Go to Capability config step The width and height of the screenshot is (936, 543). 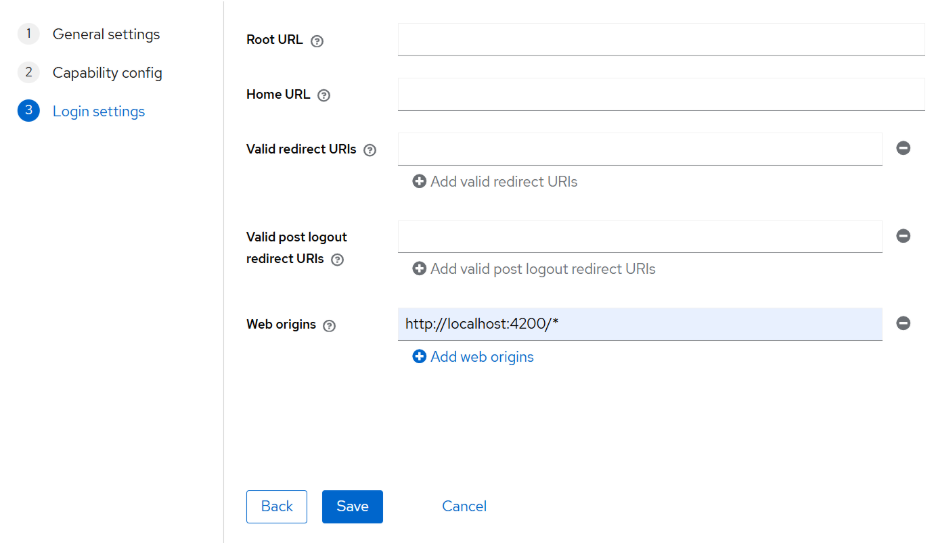(106, 73)
